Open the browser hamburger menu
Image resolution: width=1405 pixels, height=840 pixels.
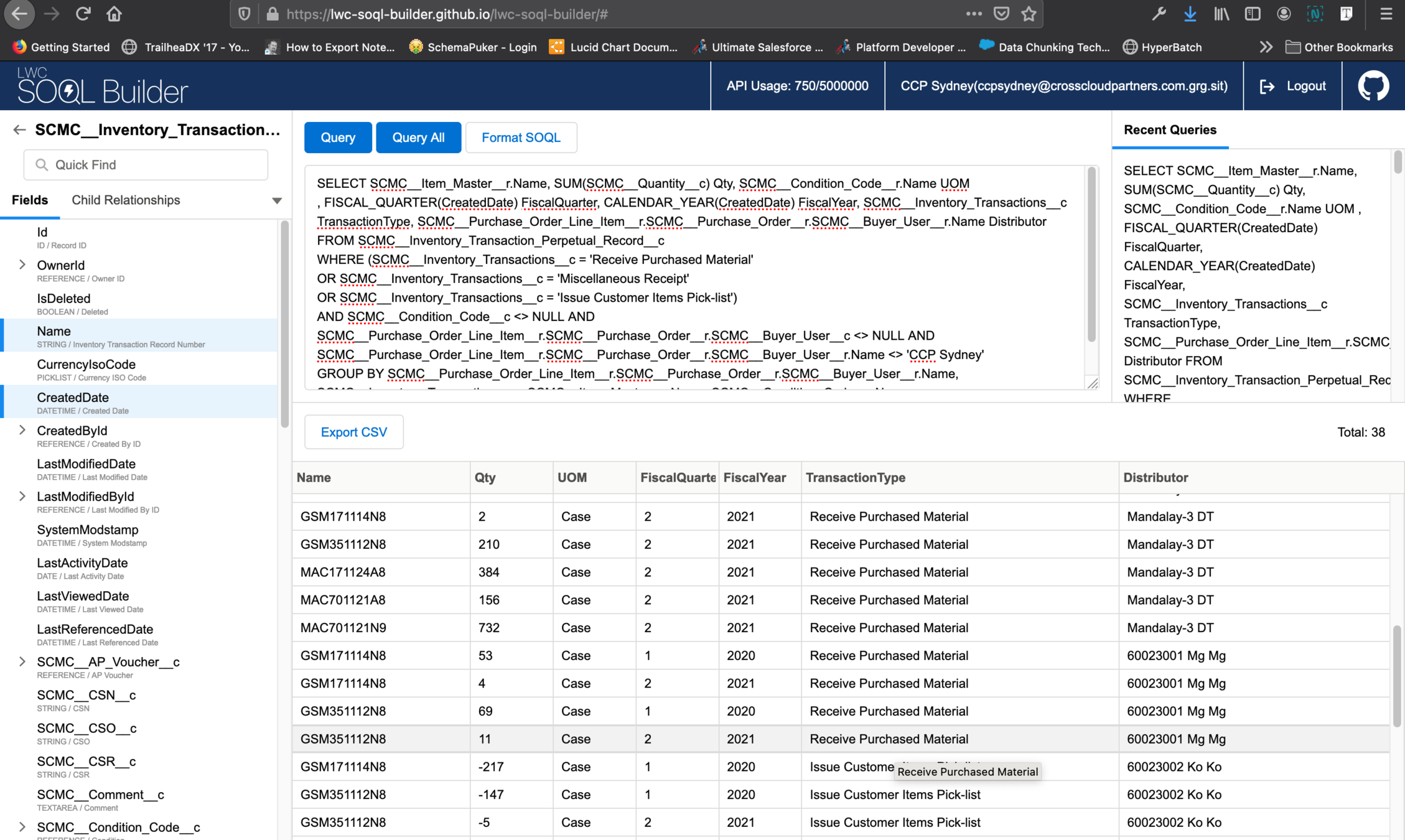point(1386,14)
